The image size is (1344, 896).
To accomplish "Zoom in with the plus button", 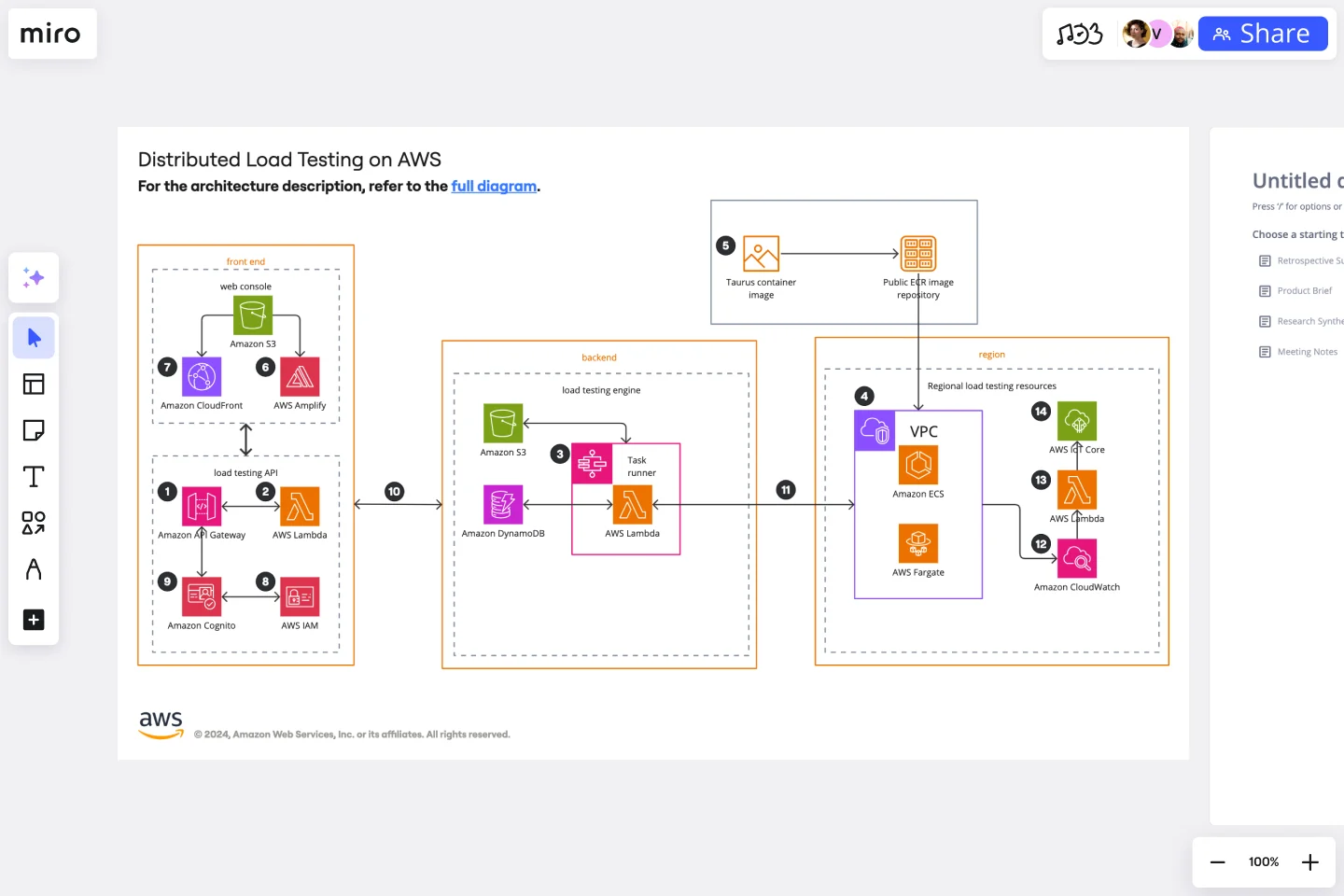I will [x=1310, y=862].
